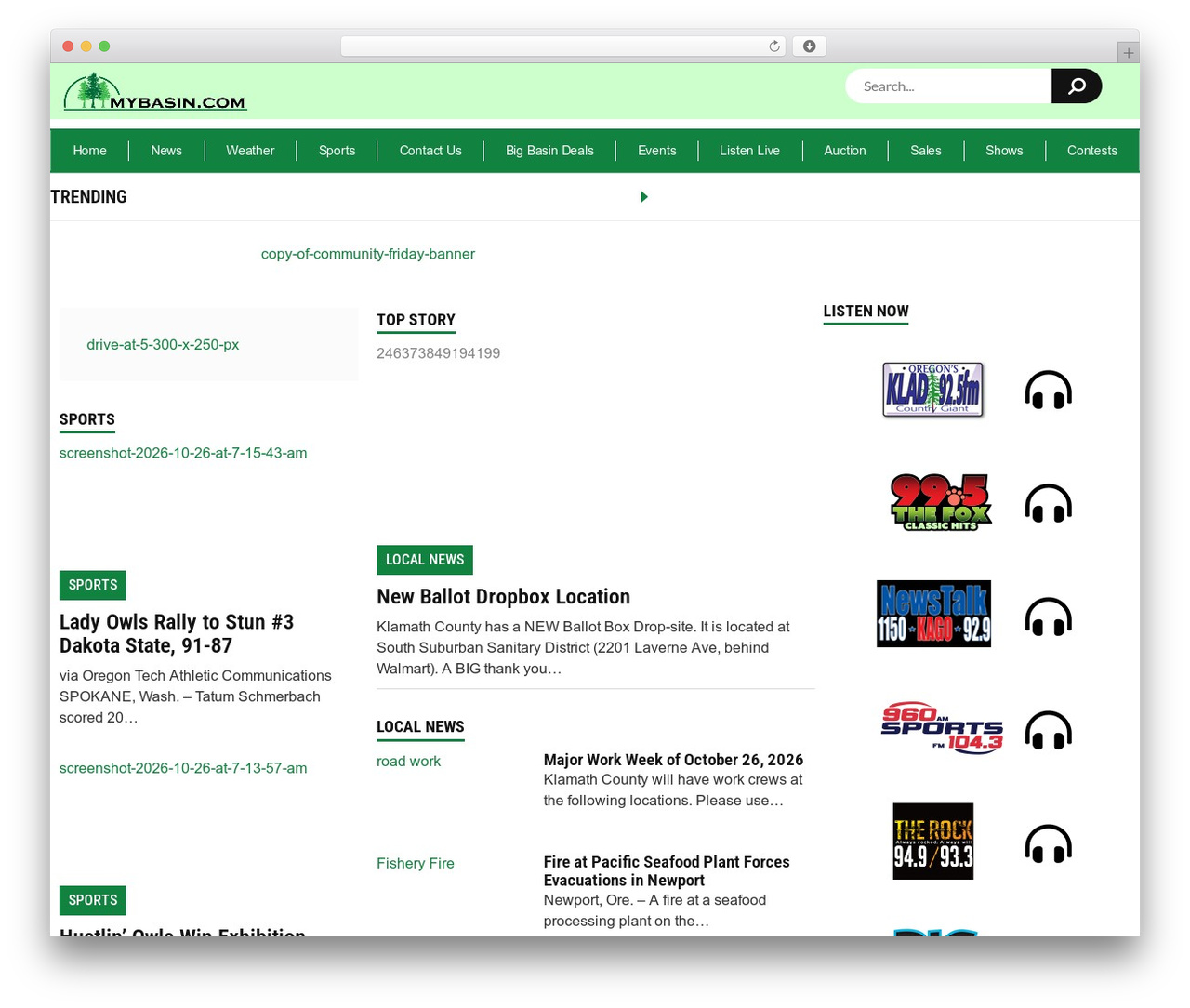Open the Shows menu item
Image resolution: width=1190 pixels, height=1008 pixels.
coord(1004,151)
